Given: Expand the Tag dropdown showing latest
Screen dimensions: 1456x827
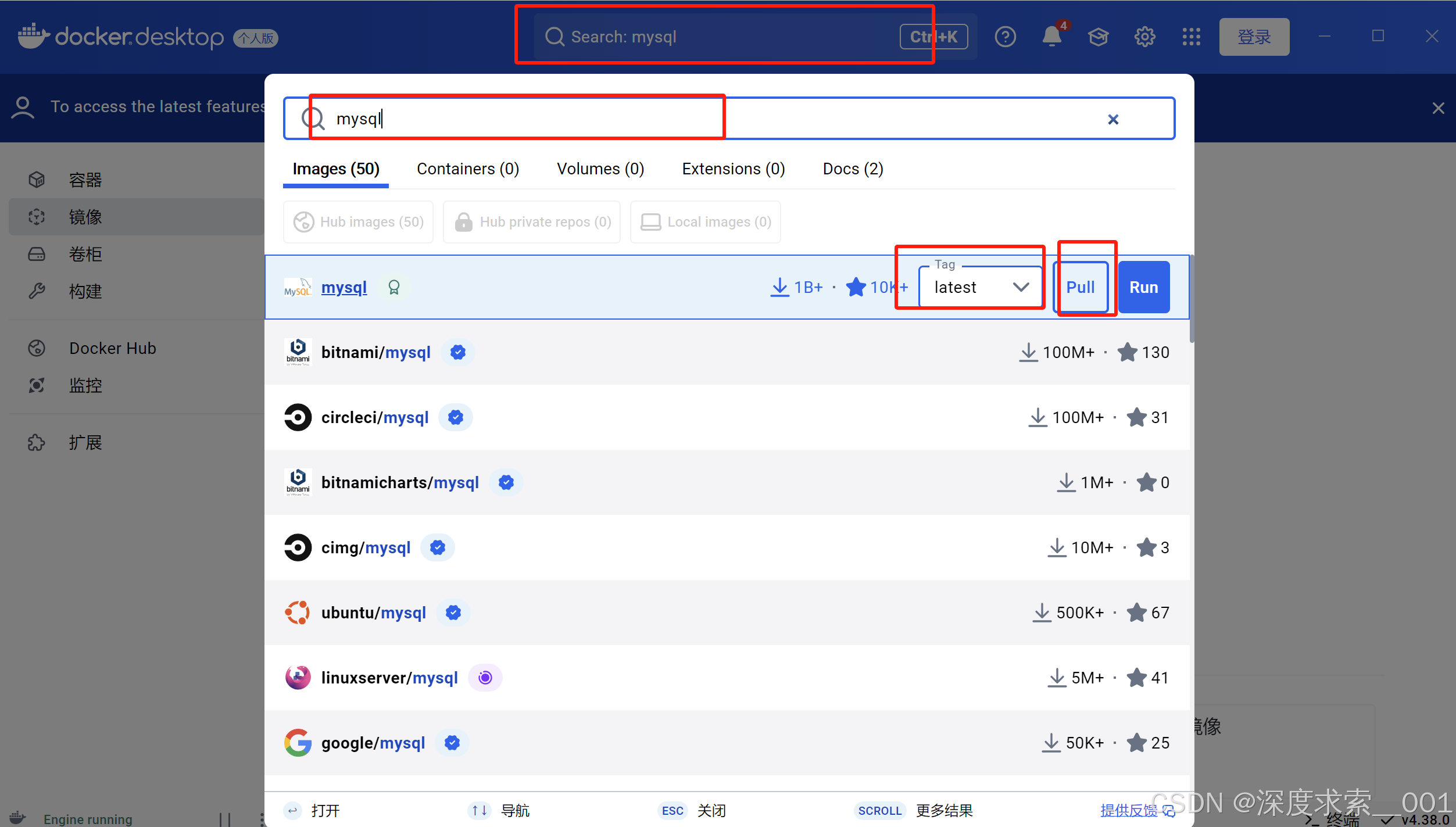Looking at the screenshot, I should click(981, 287).
